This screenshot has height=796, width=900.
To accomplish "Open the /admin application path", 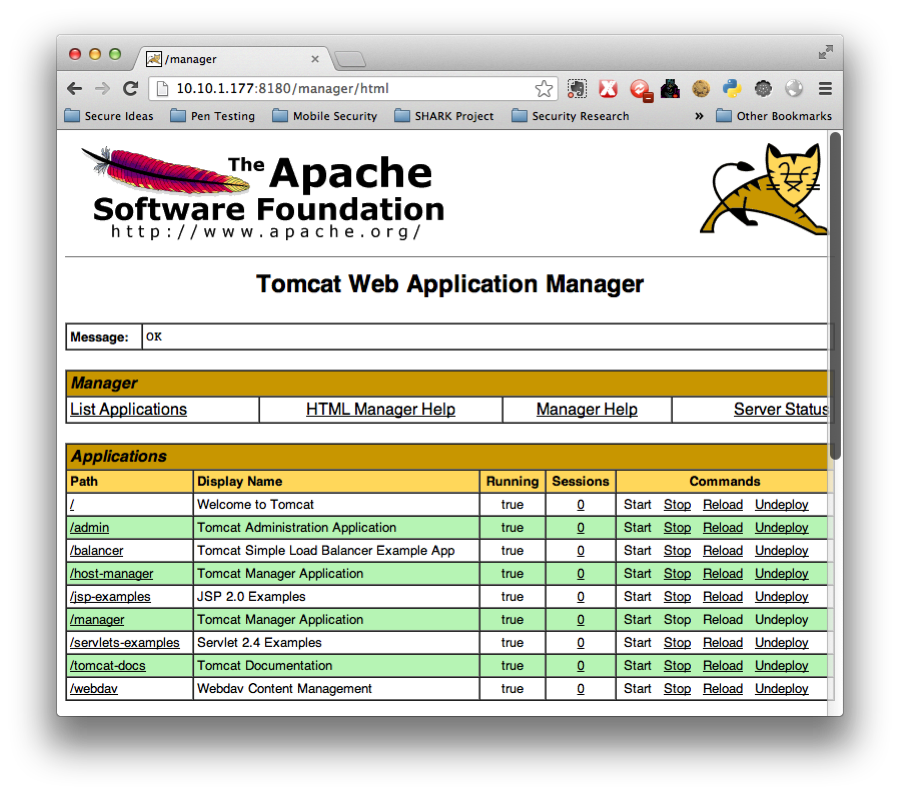I will coord(90,527).
